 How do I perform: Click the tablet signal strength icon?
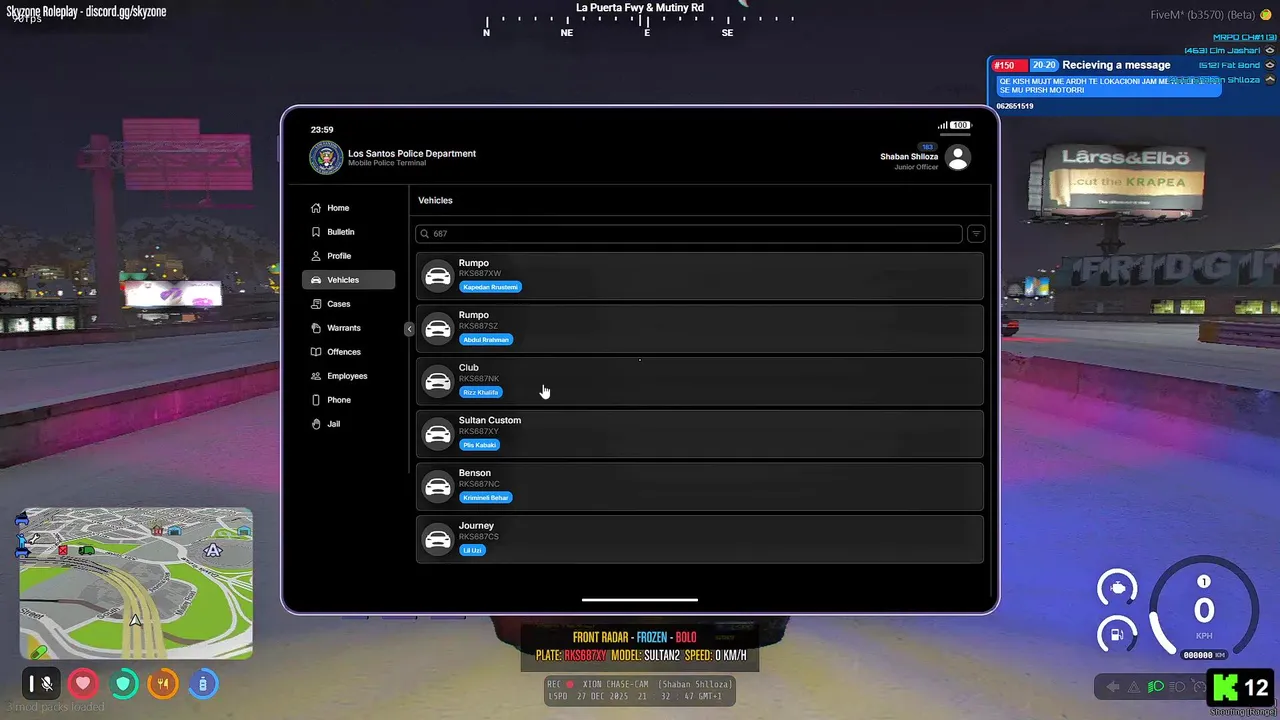click(942, 126)
